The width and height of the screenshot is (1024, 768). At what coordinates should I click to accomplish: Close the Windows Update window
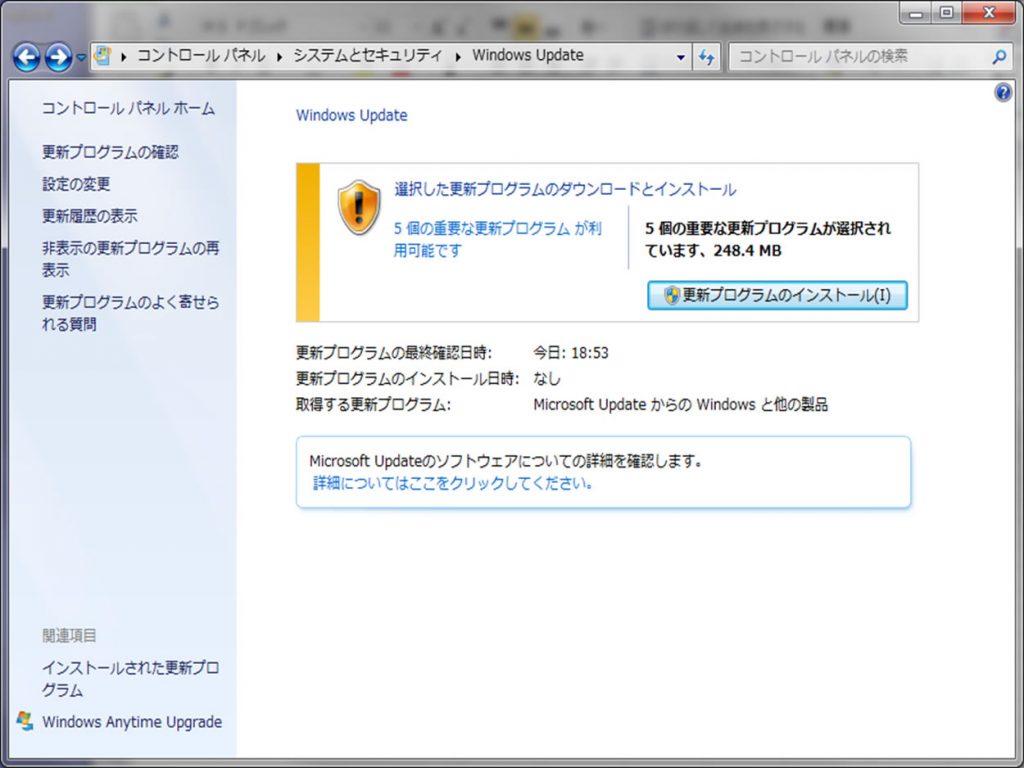click(x=989, y=13)
